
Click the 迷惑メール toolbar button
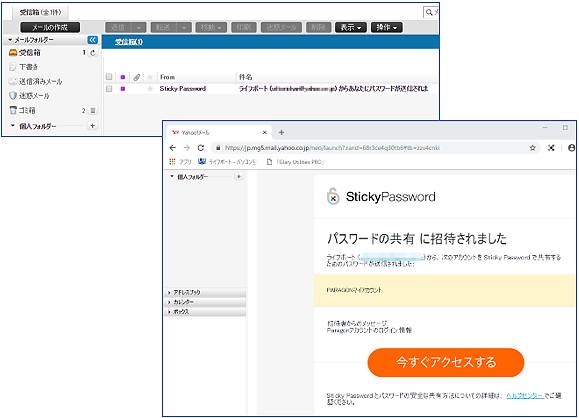(281, 27)
